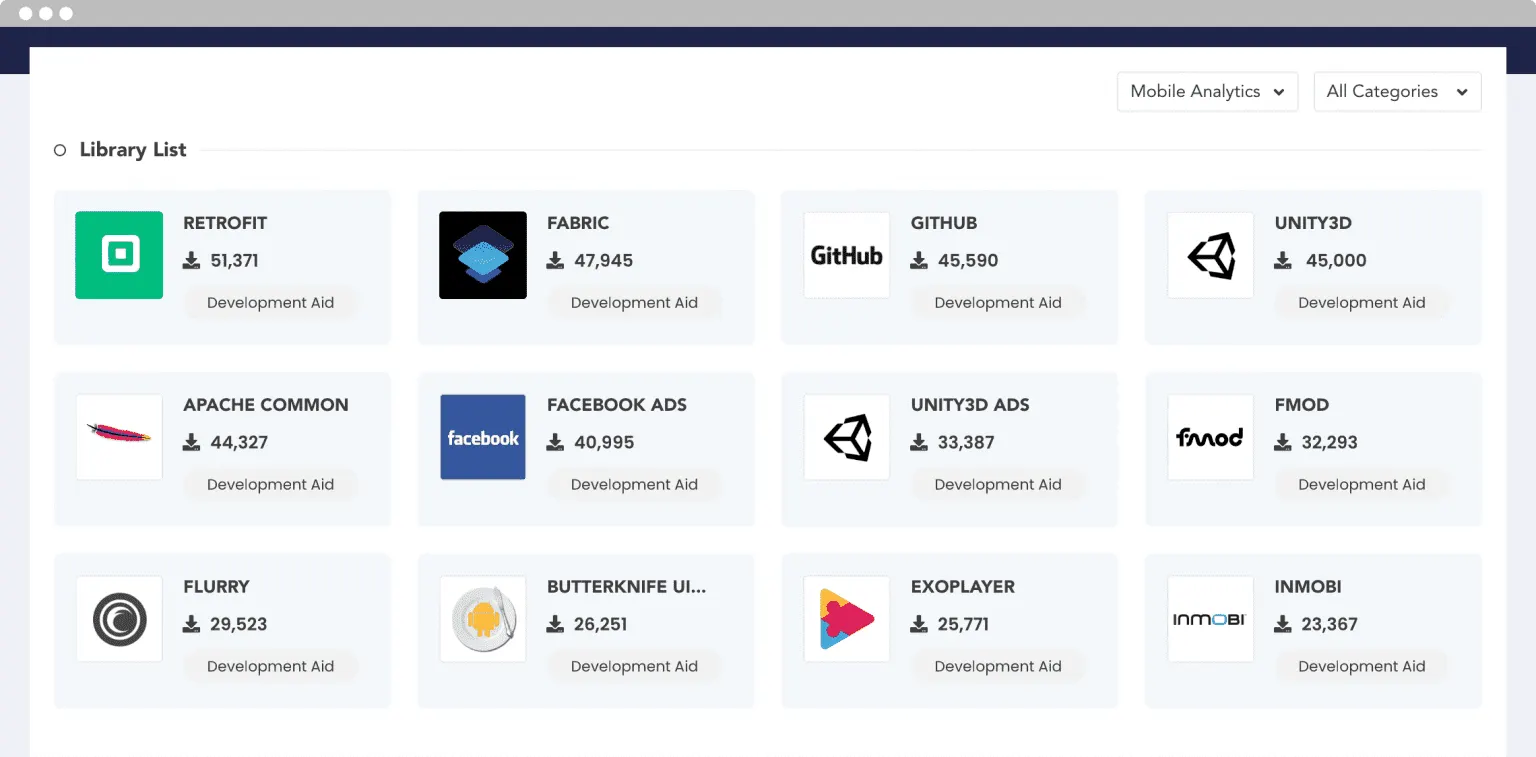This screenshot has width=1536, height=757.
Task: Select the UNITY3D ADS title
Action: coord(970,405)
